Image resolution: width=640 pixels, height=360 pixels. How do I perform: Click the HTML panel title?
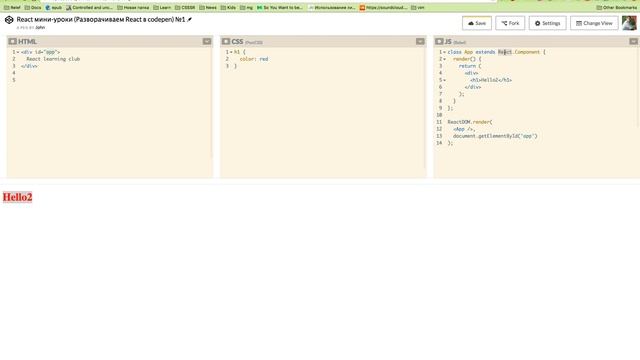27,41
